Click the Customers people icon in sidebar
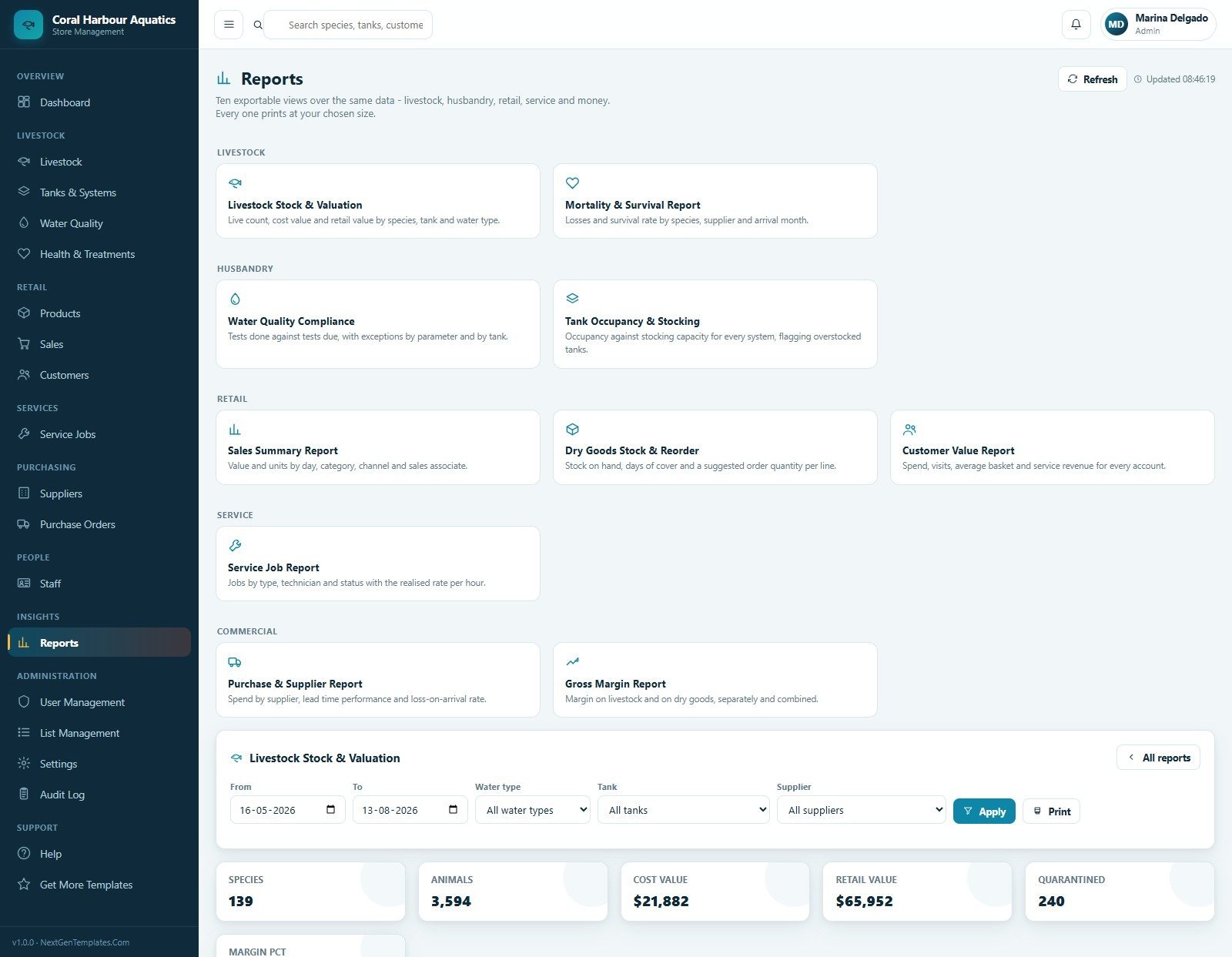 click(x=24, y=374)
